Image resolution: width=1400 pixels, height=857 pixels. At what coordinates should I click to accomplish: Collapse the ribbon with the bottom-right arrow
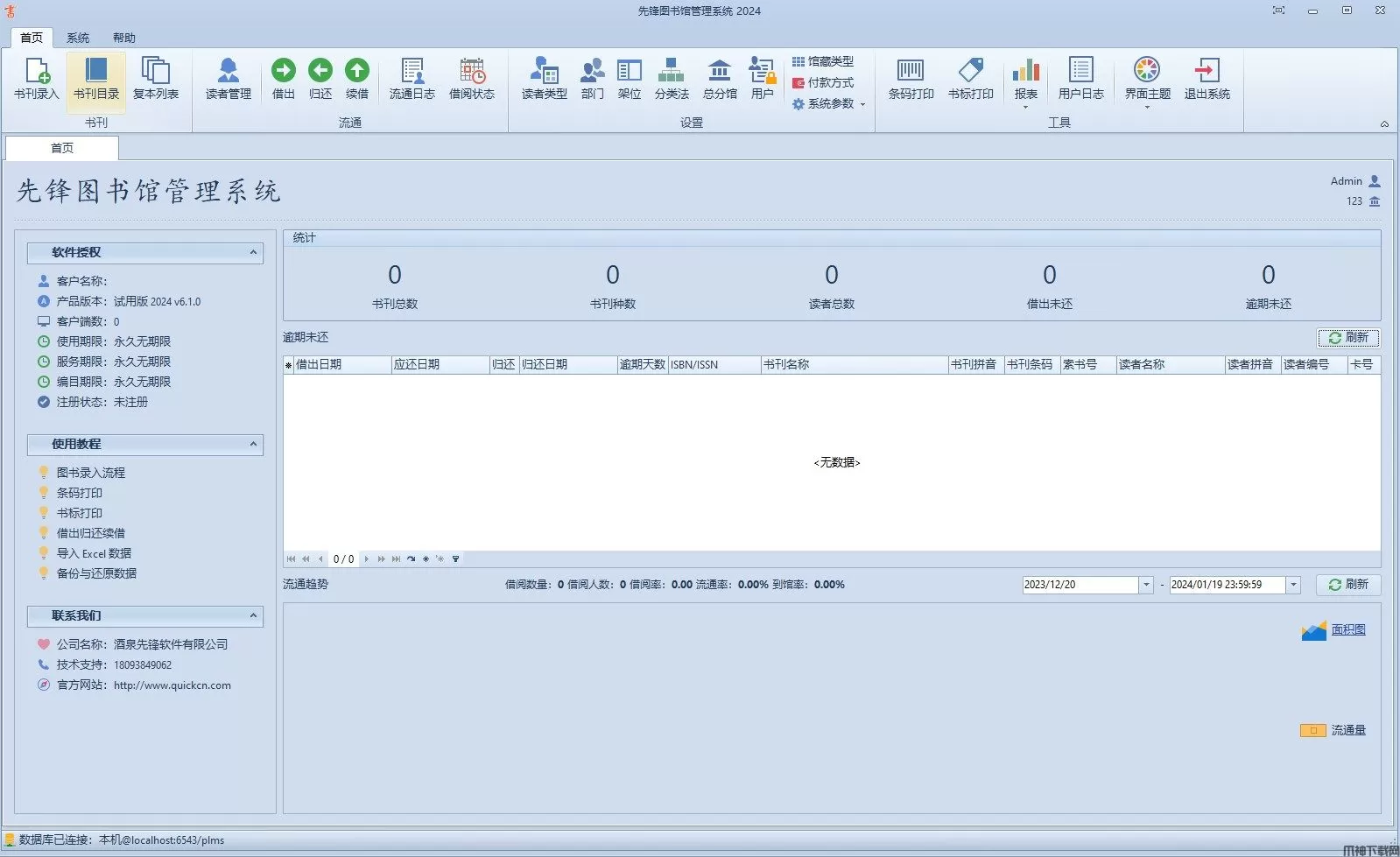[1384, 124]
